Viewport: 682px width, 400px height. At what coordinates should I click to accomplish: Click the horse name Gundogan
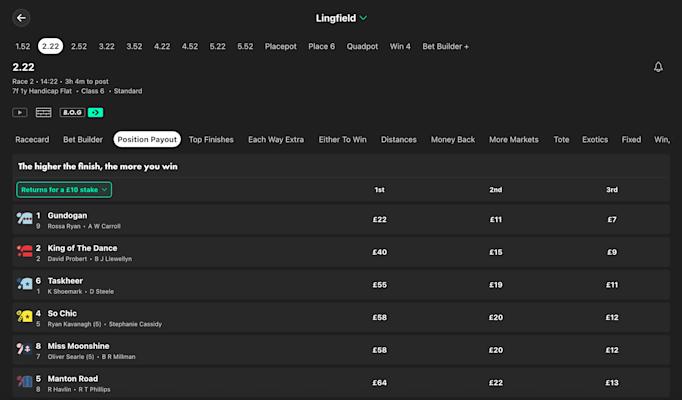pos(67,216)
